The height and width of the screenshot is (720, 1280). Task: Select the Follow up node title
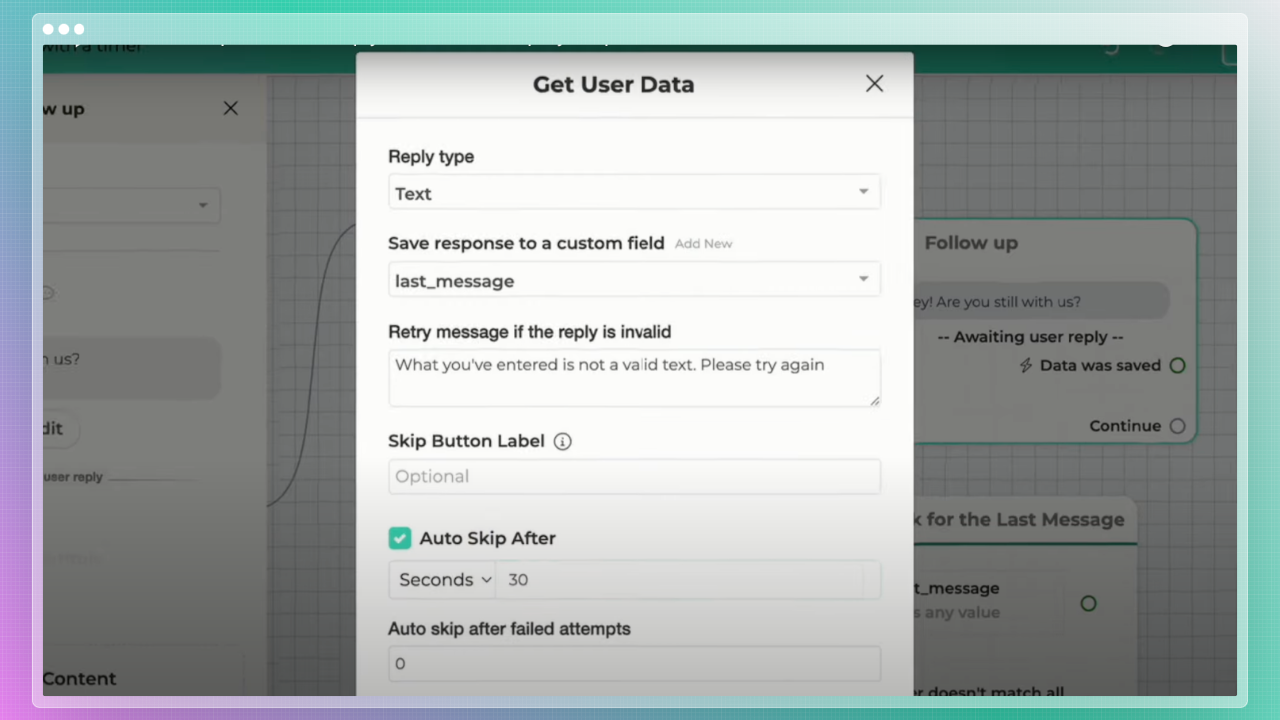[971, 243]
